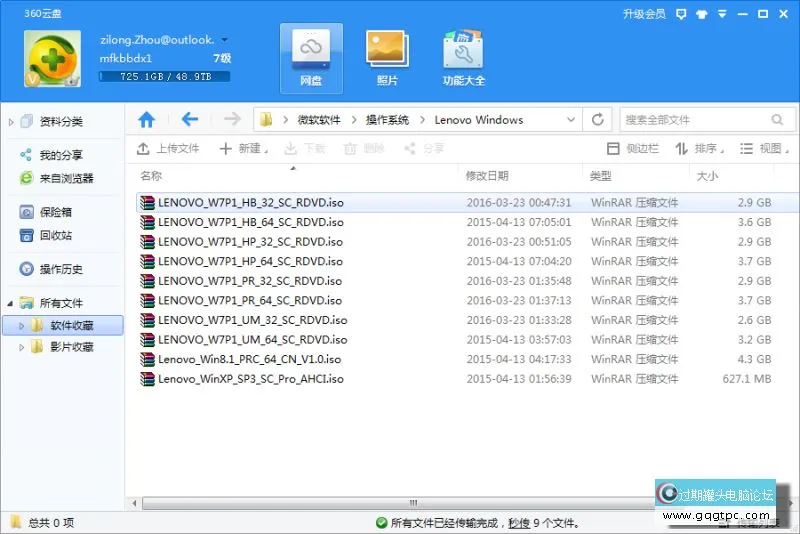800x534 pixels.
Task: Toggle the 侧边栏 sidebar panel
Action: [x=633, y=148]
